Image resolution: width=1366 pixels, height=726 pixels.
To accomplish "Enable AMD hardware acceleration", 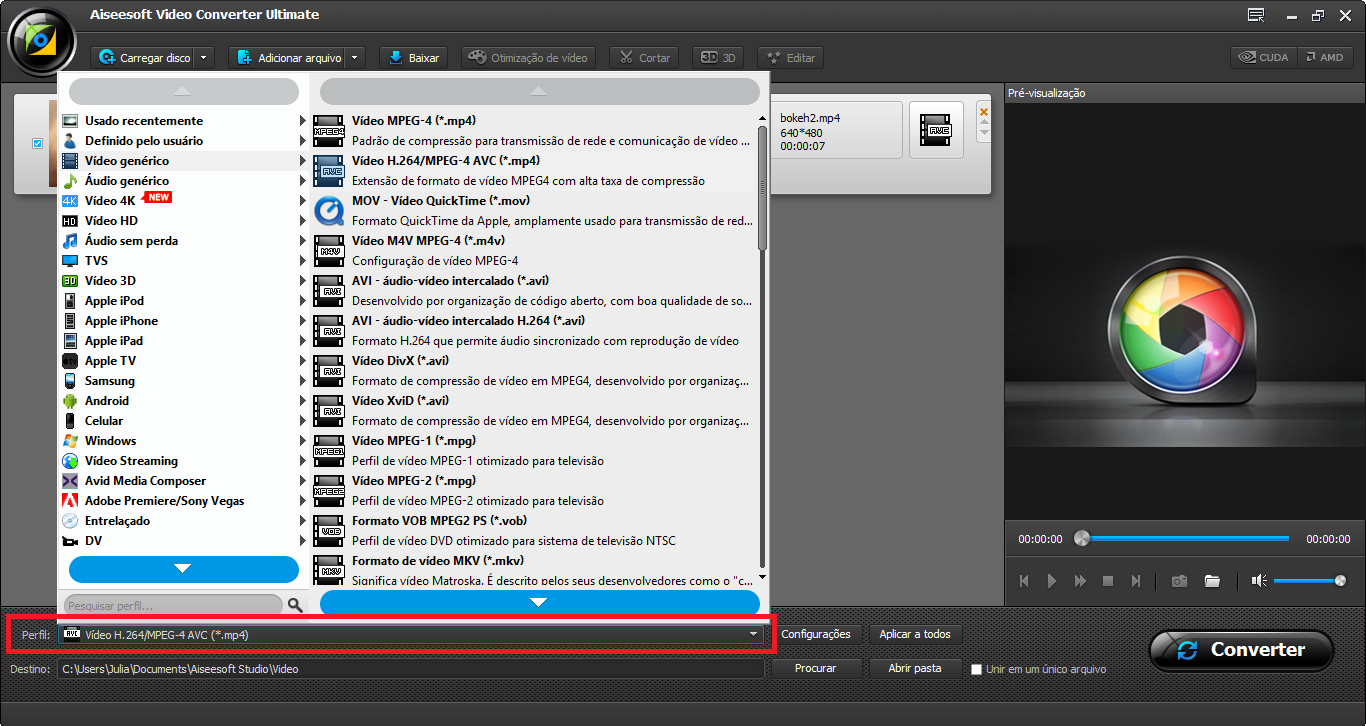I will click(1326, 57).
